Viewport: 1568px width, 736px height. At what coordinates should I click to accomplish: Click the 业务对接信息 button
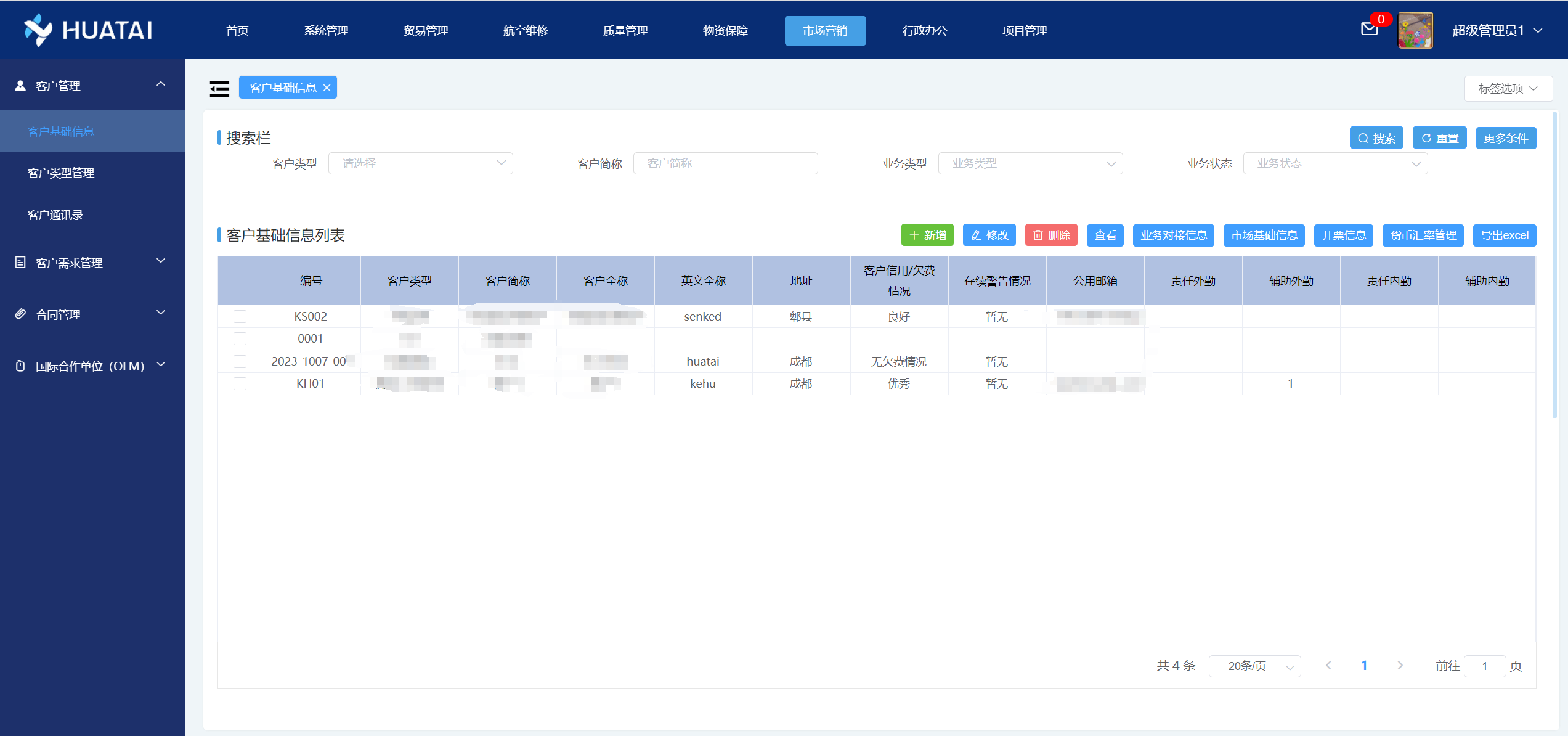[1174, 235]
